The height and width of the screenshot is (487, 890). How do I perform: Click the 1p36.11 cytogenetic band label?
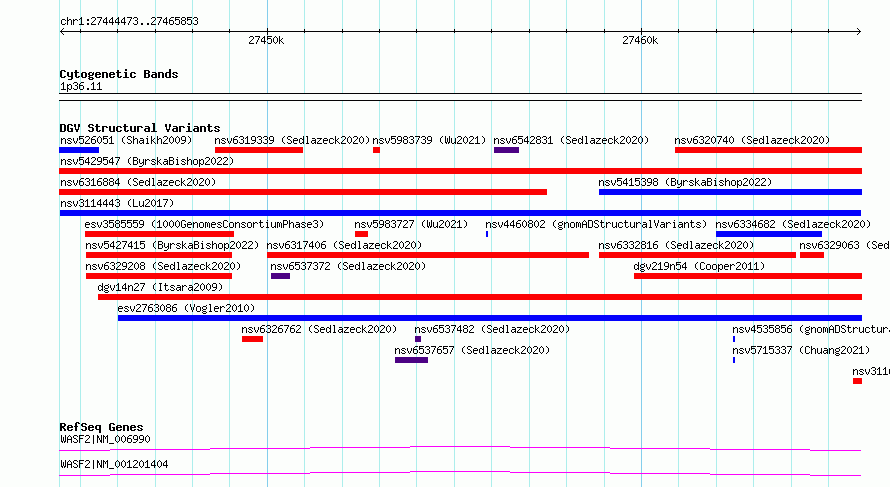[81, 87]
